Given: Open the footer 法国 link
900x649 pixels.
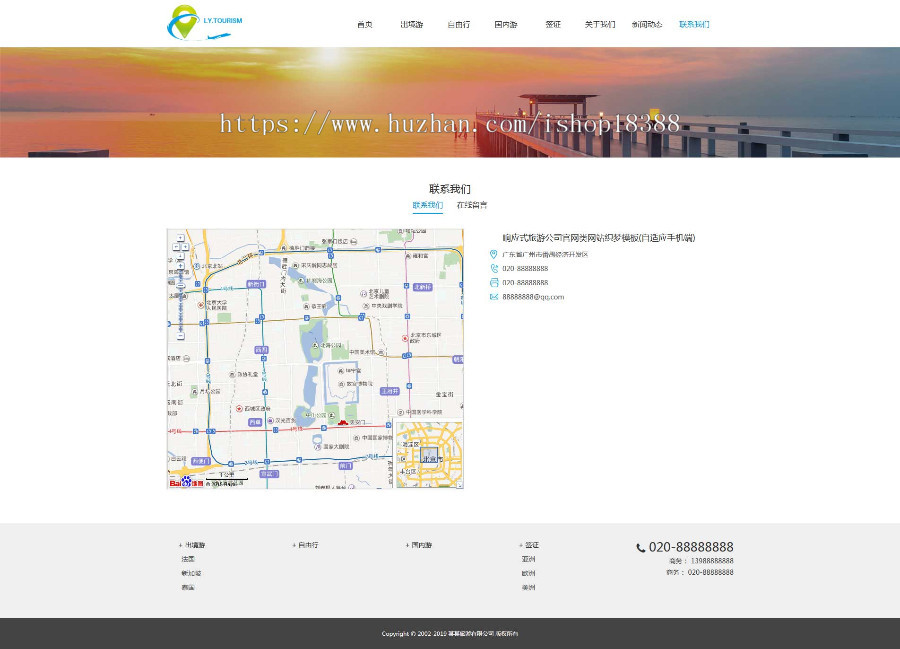Looking at the screenshot, I should click(x=188, y=559).
